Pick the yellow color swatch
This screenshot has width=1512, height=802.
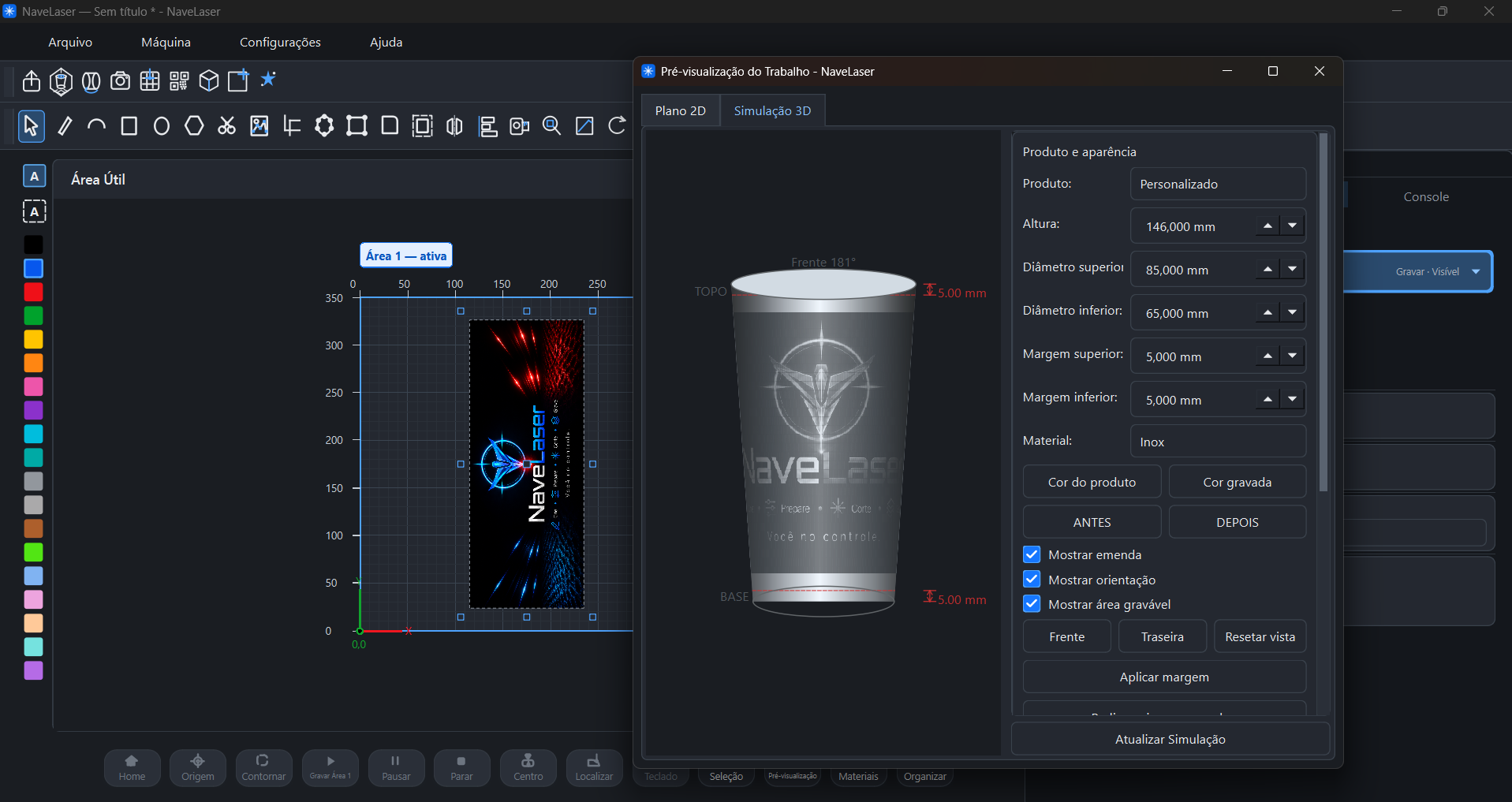pyautogui.click(x=33, y=339)
